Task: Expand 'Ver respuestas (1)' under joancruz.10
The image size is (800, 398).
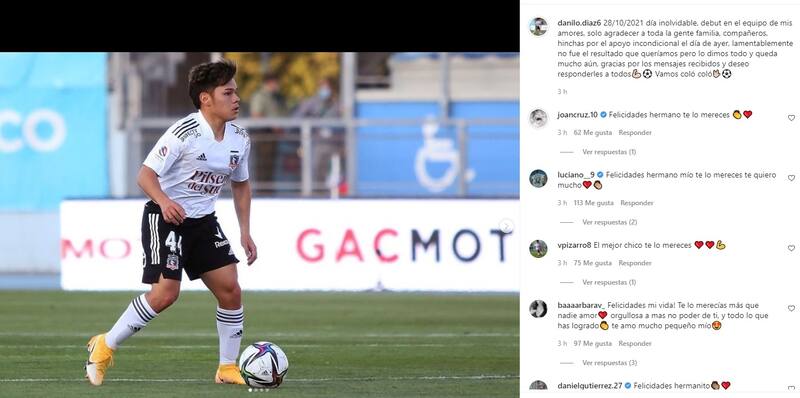Action: [609, 152]
